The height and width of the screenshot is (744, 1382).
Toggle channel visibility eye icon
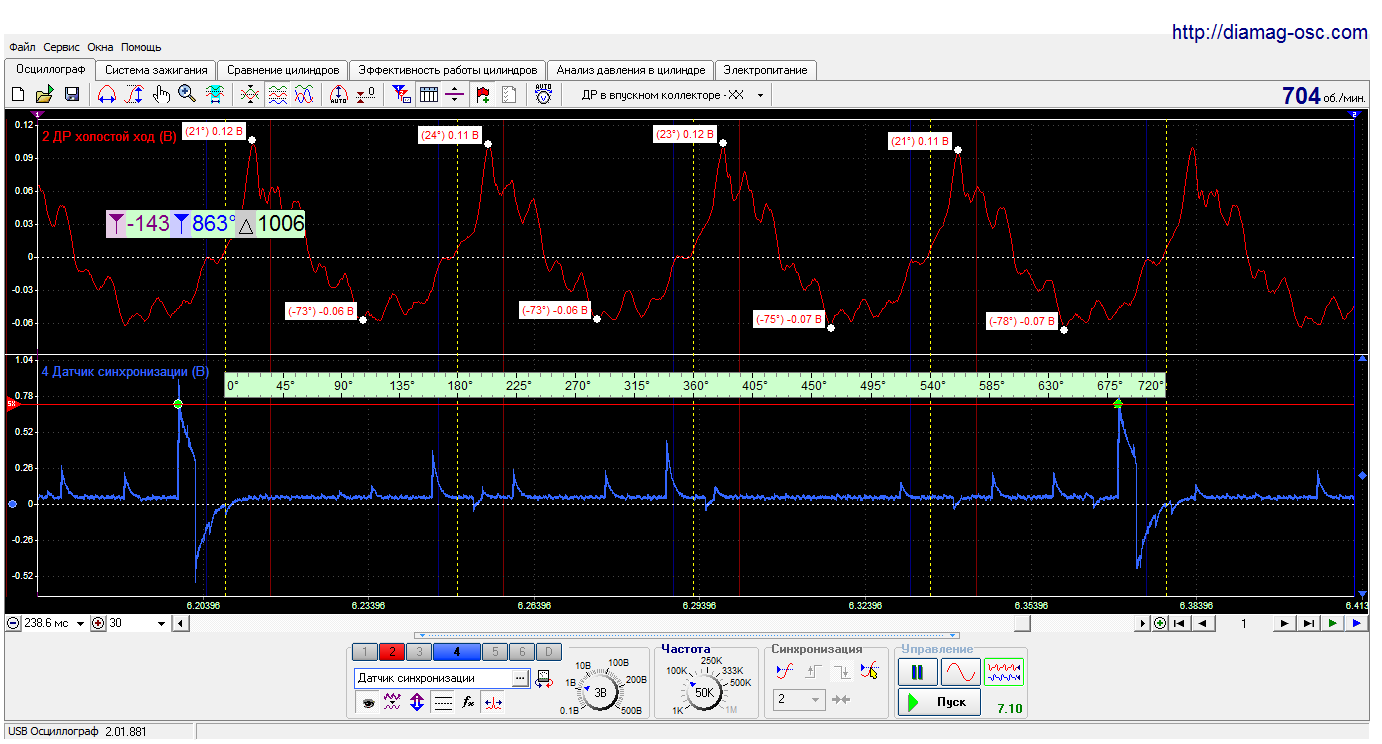point(368,703)
